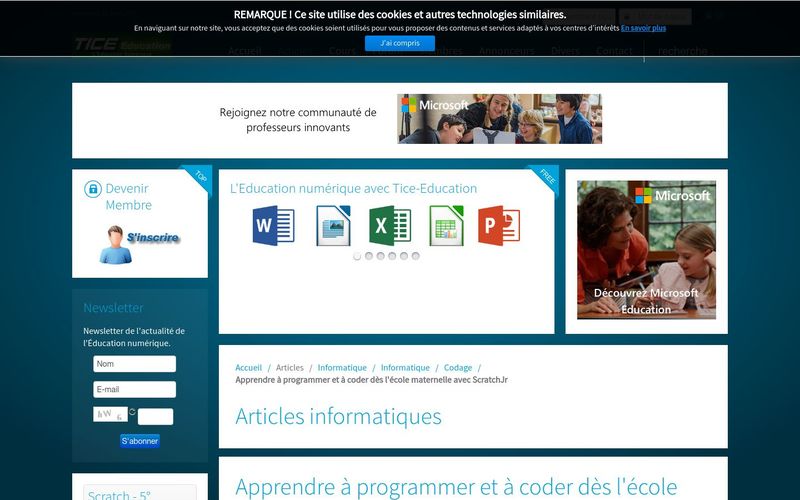Open the Informatique breadcrumb right after Articles
This screenshot has width=800, height=500.
pyautogui.click(x=342, y=368)
